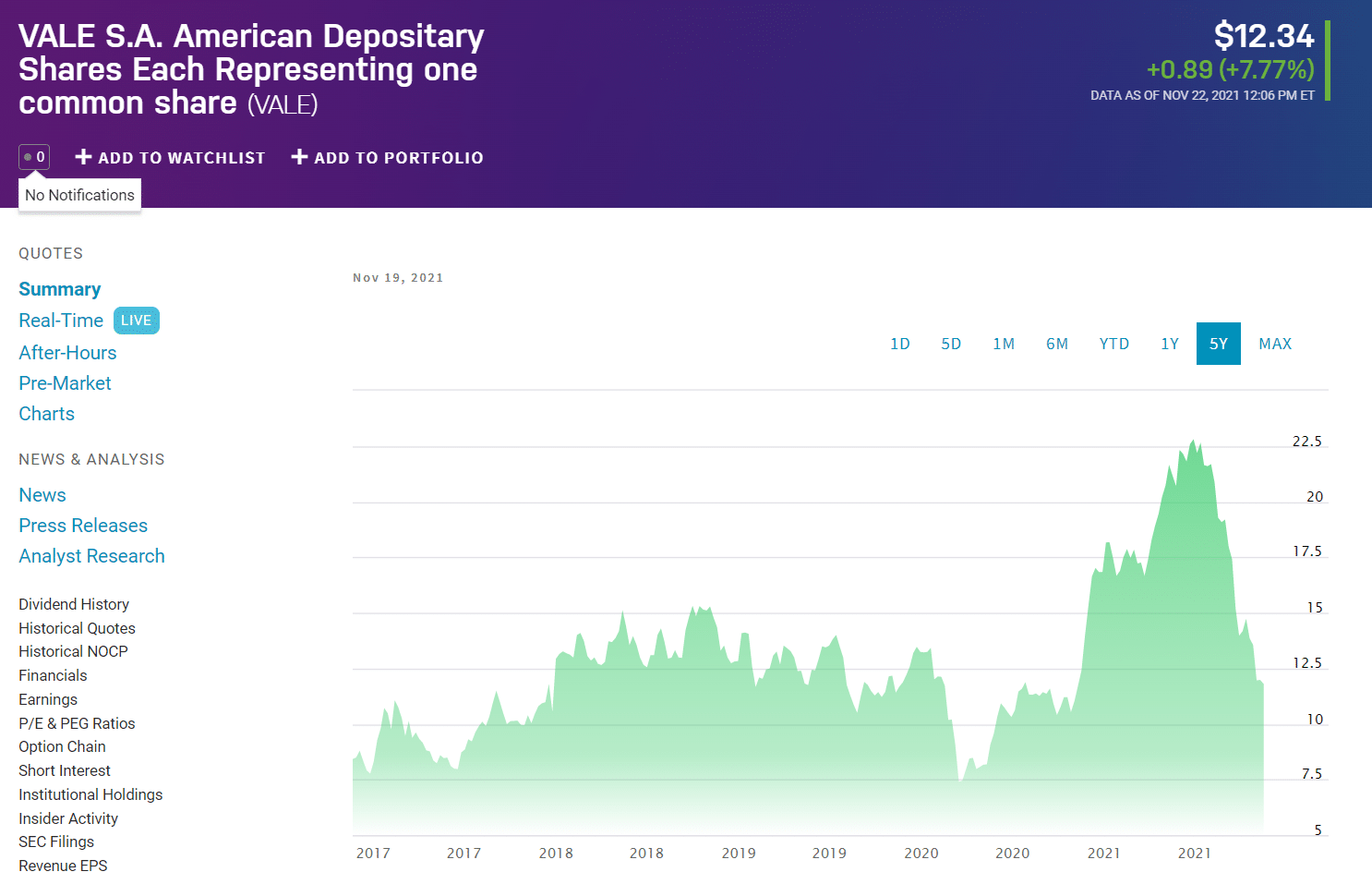The image size is (1372, 884).
Task: Open the Revenue EPS page
Action: [x=63, y=866]
